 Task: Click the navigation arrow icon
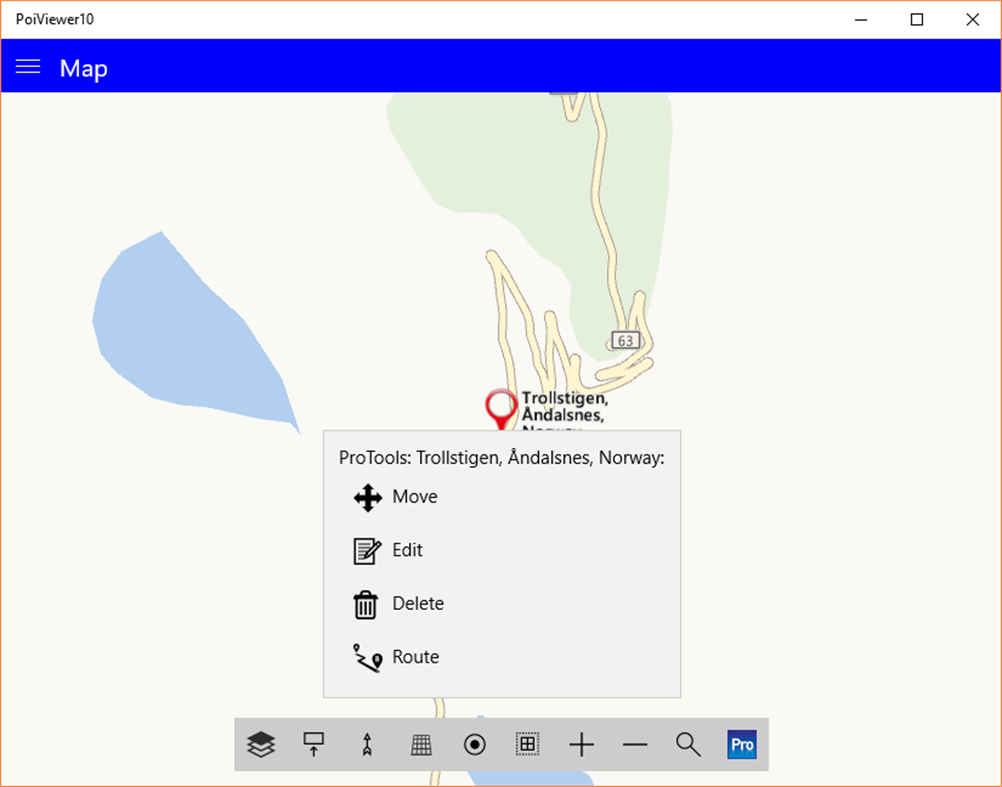point(367,744)
